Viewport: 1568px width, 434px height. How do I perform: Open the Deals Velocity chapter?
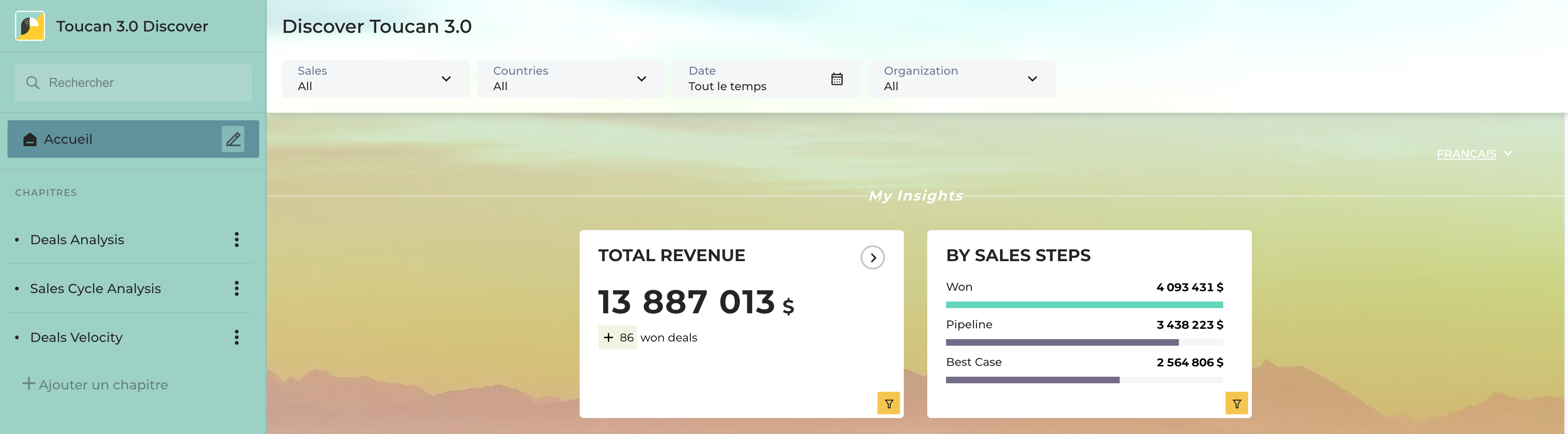[x=76, y=337]
